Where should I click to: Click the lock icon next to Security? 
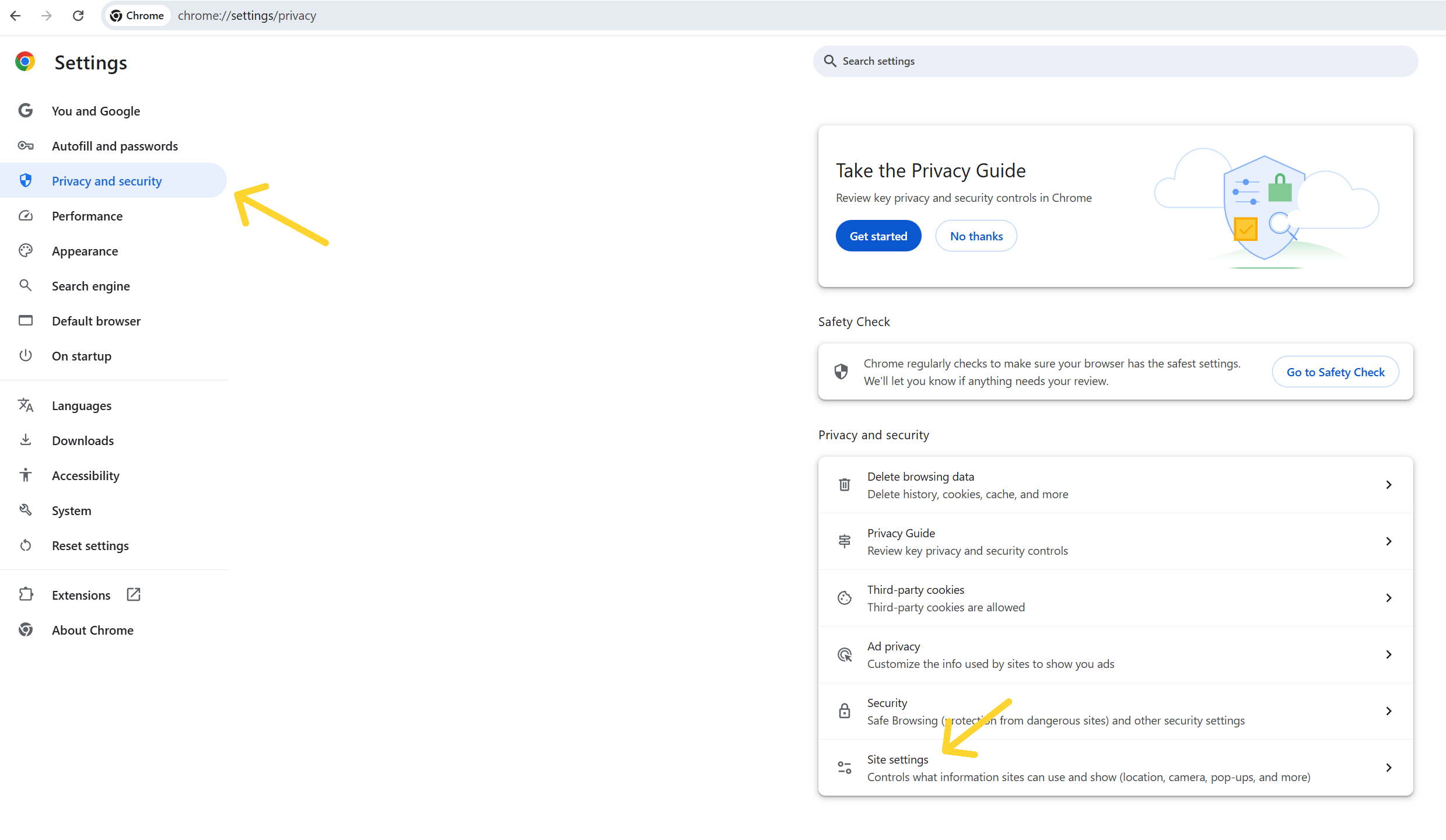tap(844, 711)
